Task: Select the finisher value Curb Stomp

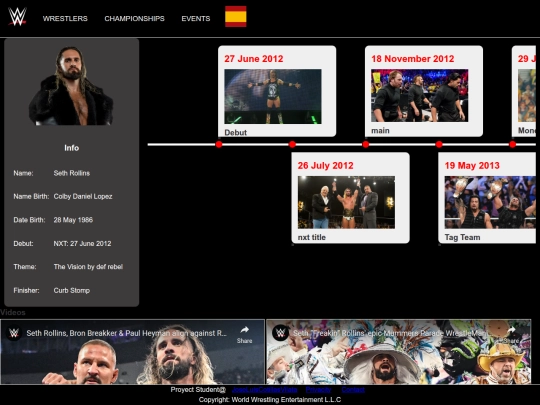Action: [72, 290]
